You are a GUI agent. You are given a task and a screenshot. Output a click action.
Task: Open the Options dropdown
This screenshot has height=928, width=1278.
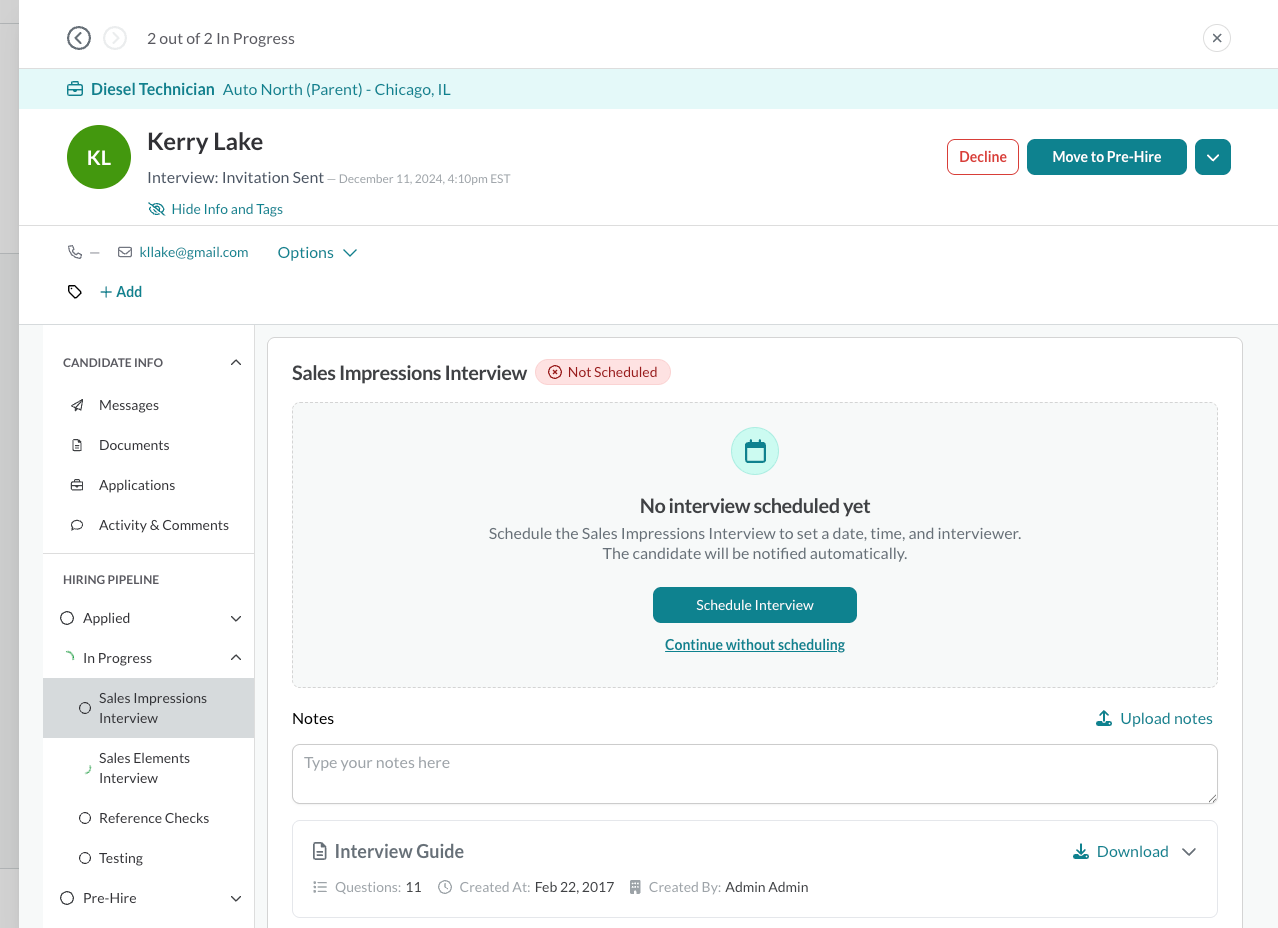coord(317,252)
